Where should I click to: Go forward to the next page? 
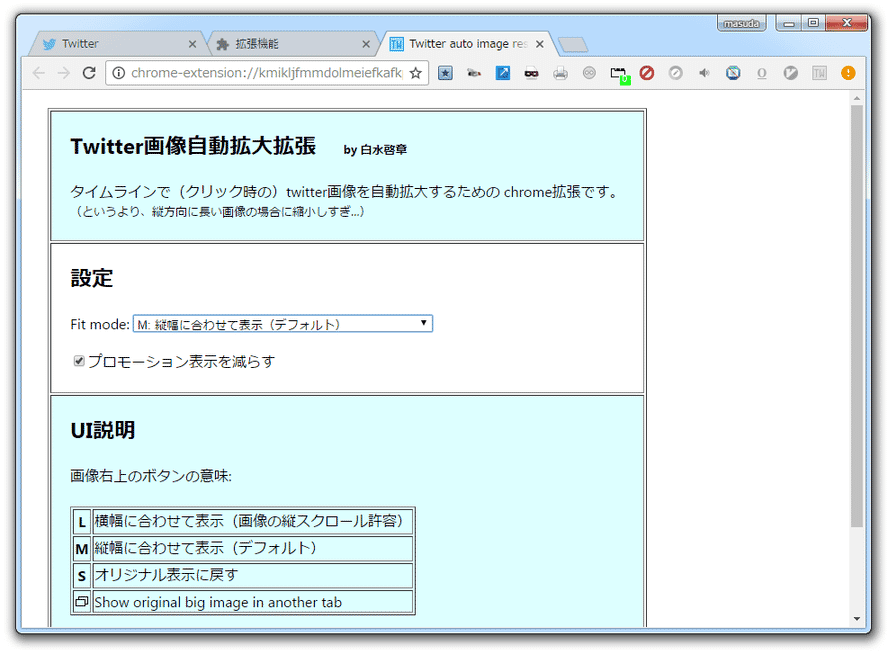click(x=63, y=72)
